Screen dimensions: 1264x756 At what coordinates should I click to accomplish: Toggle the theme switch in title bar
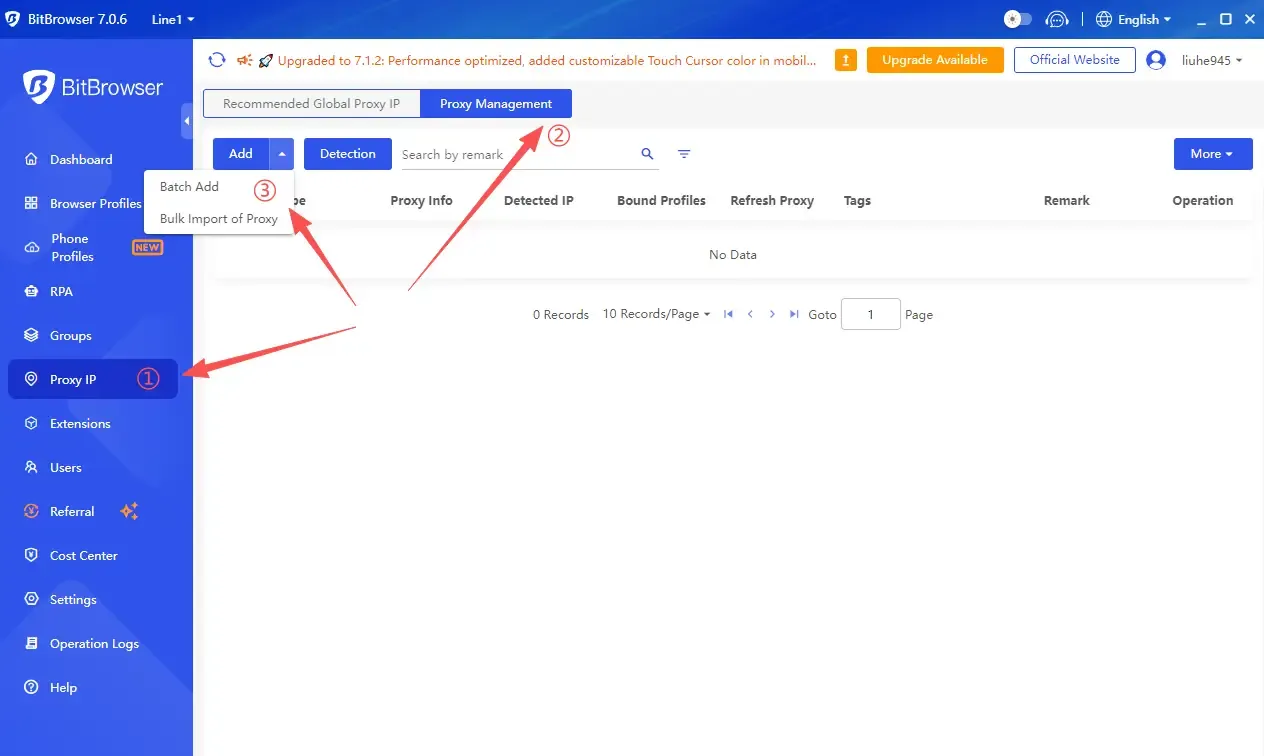click(x=1017, y=19)
